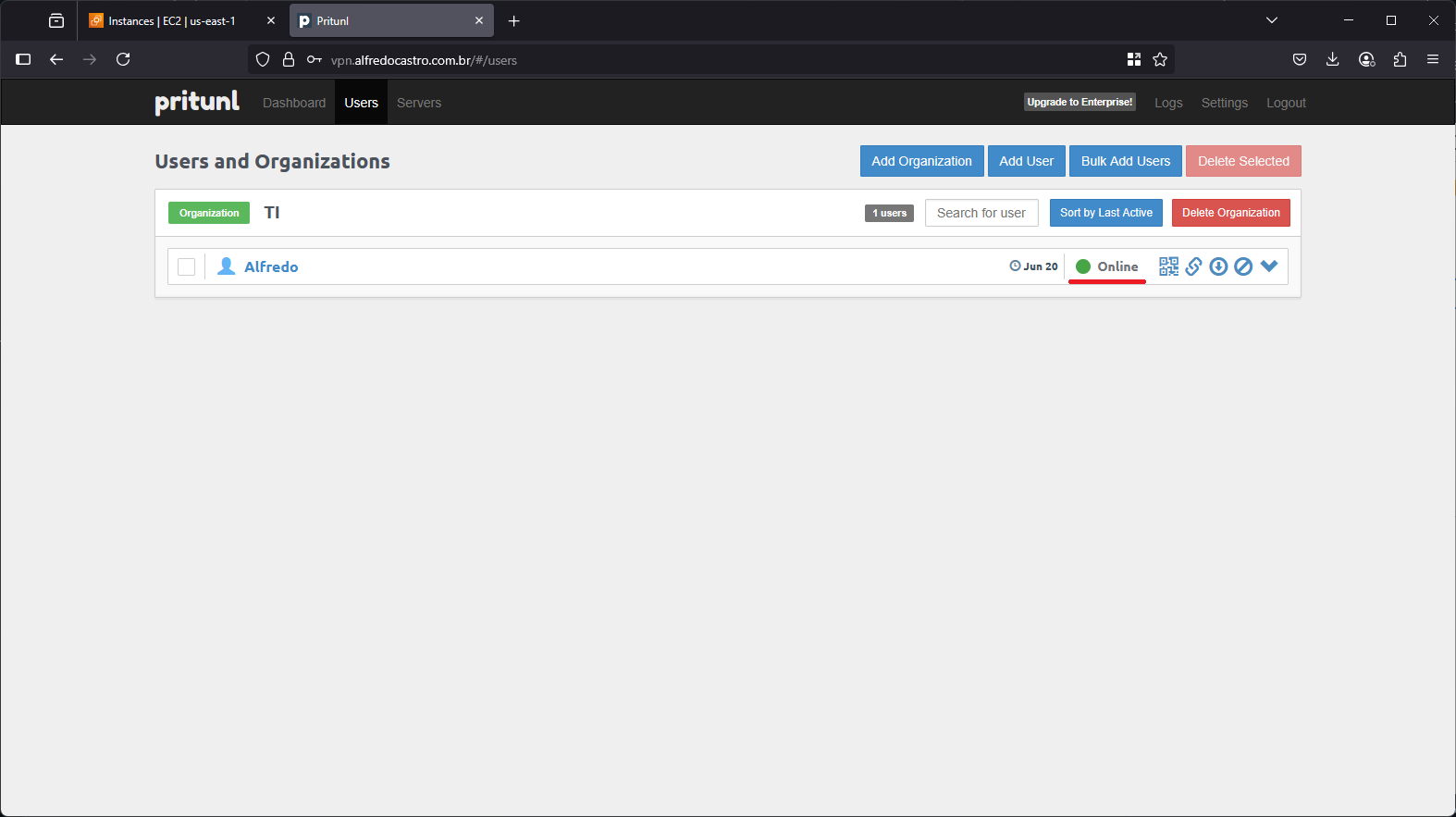Open the Logs page
This screenshot has width=1456, height=817.
pos(1168,103)
